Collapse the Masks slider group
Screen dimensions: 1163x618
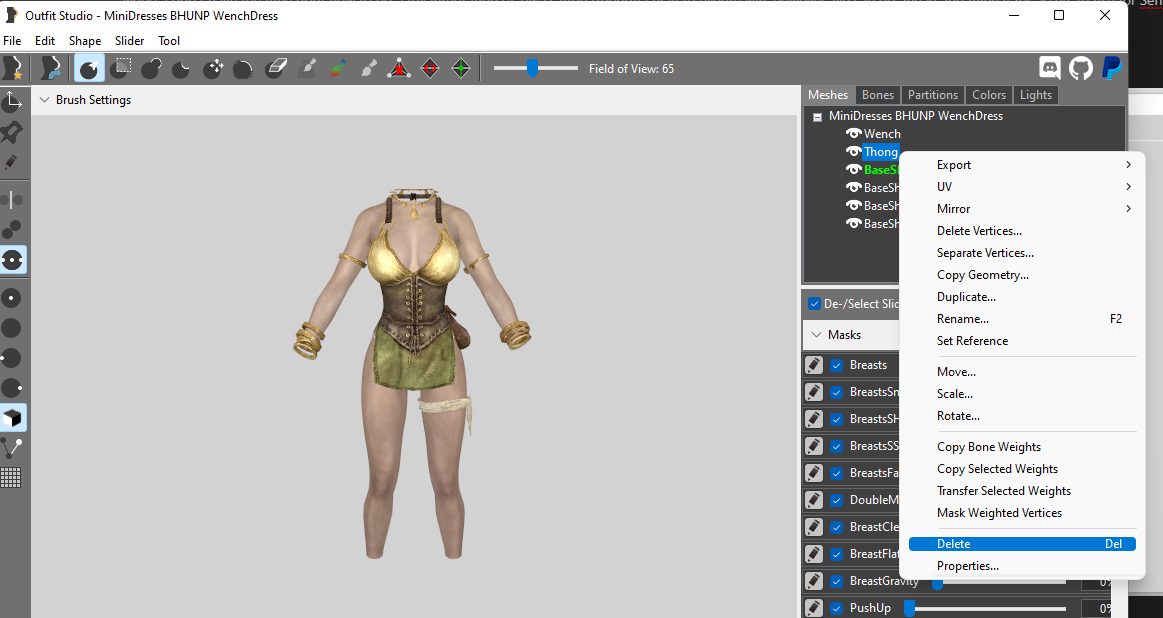pyautogui.click(x=817, y=335)
